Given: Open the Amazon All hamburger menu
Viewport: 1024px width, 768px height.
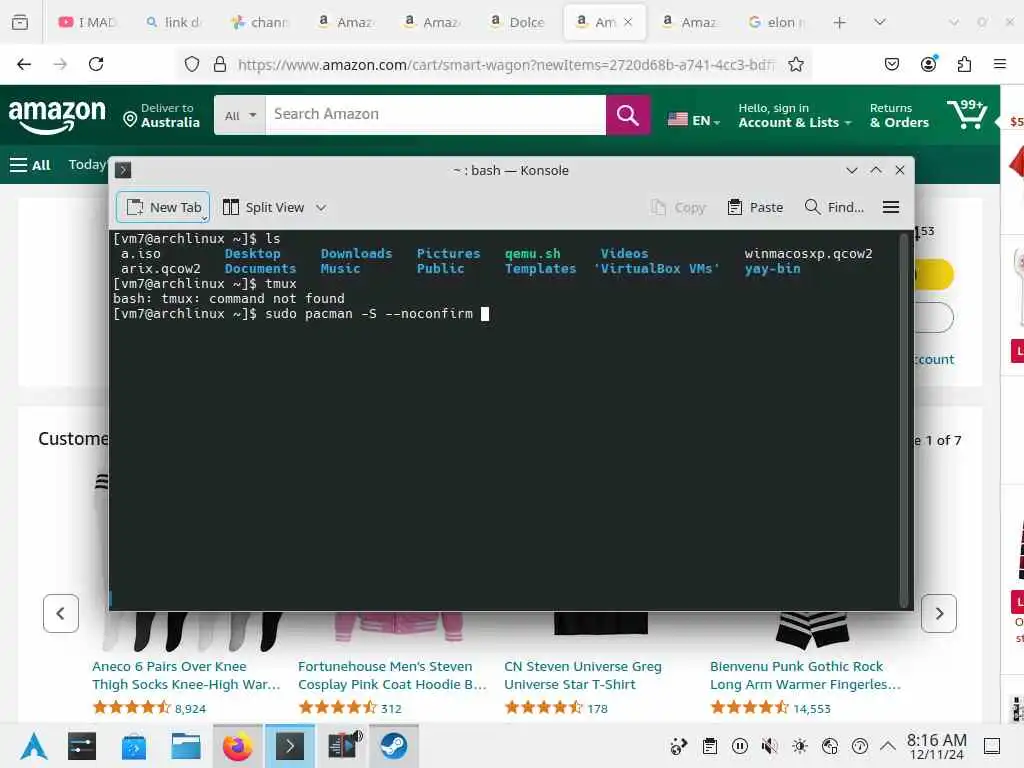Looking at the screenshot, I should click(x=30, y=165).
